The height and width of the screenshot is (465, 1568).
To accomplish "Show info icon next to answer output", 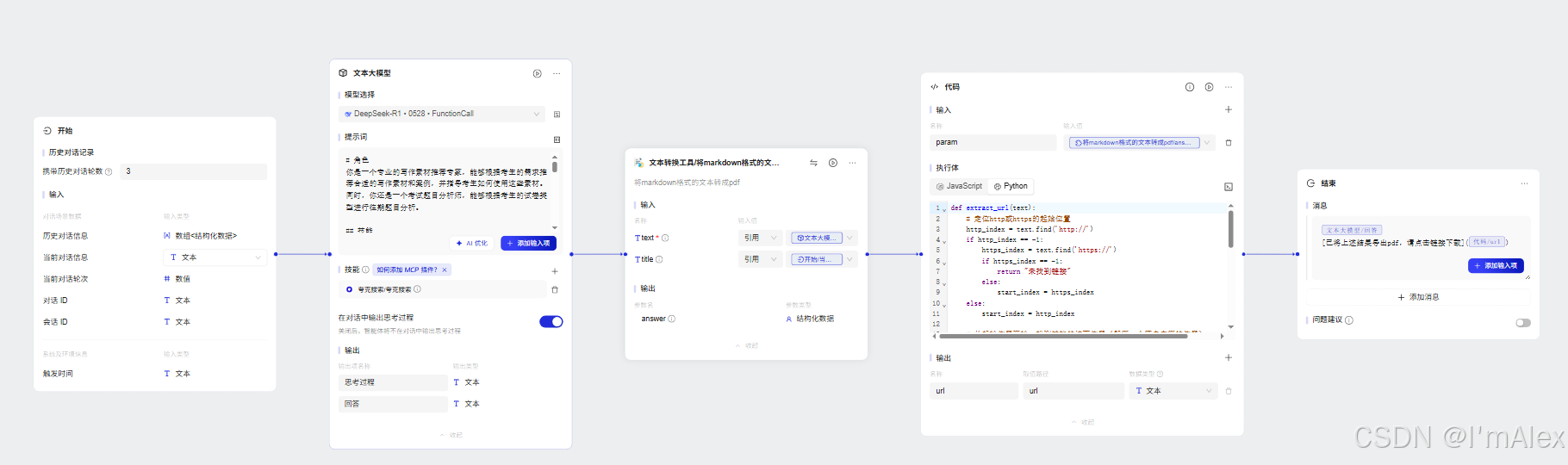I will (672, 319).
